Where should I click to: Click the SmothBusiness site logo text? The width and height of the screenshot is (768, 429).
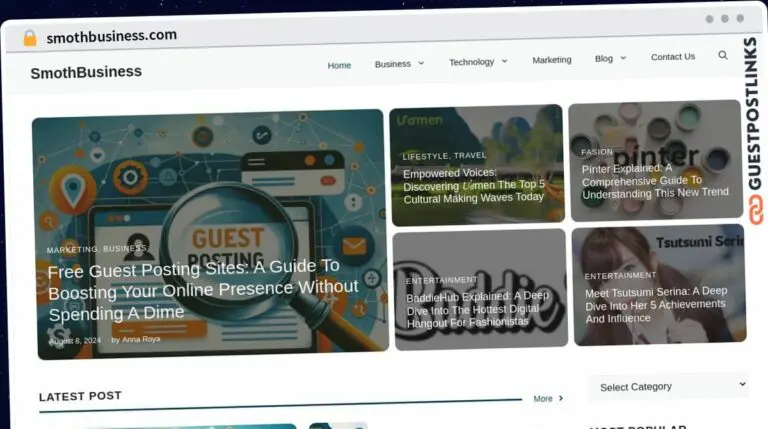click(x=86, y=72)
